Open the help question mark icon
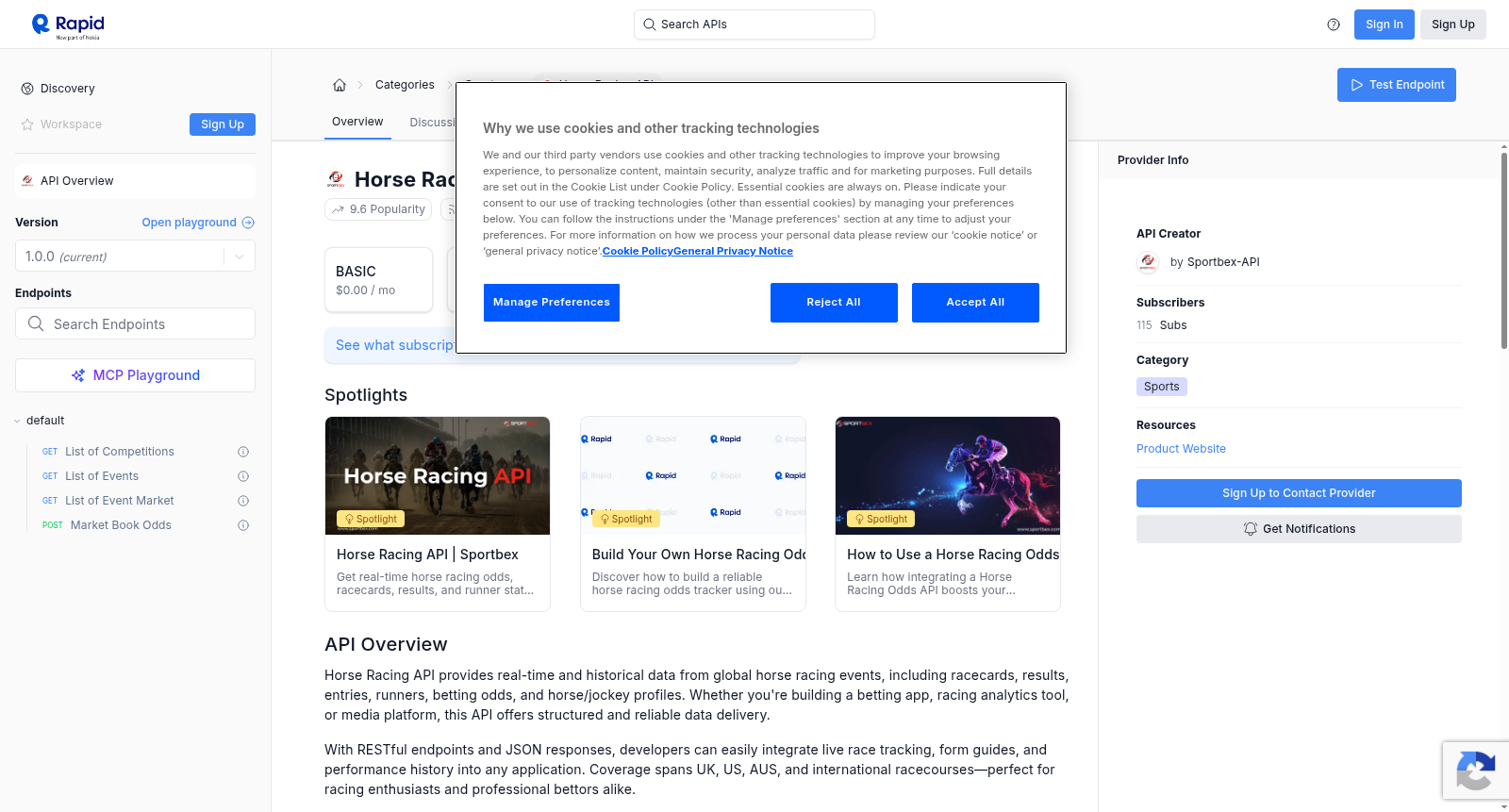This screenshot has width=1509, height=812. pyautogui.click(x=1334, y=25)
